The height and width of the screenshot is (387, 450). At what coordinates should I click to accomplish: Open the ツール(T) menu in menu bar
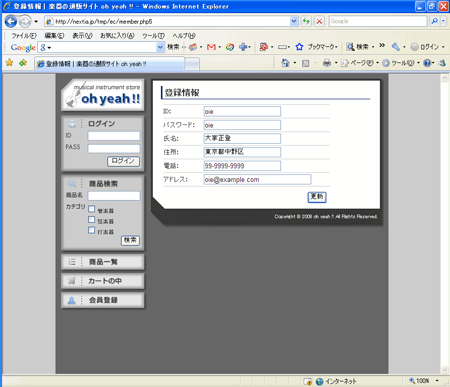tap(153, 36)
